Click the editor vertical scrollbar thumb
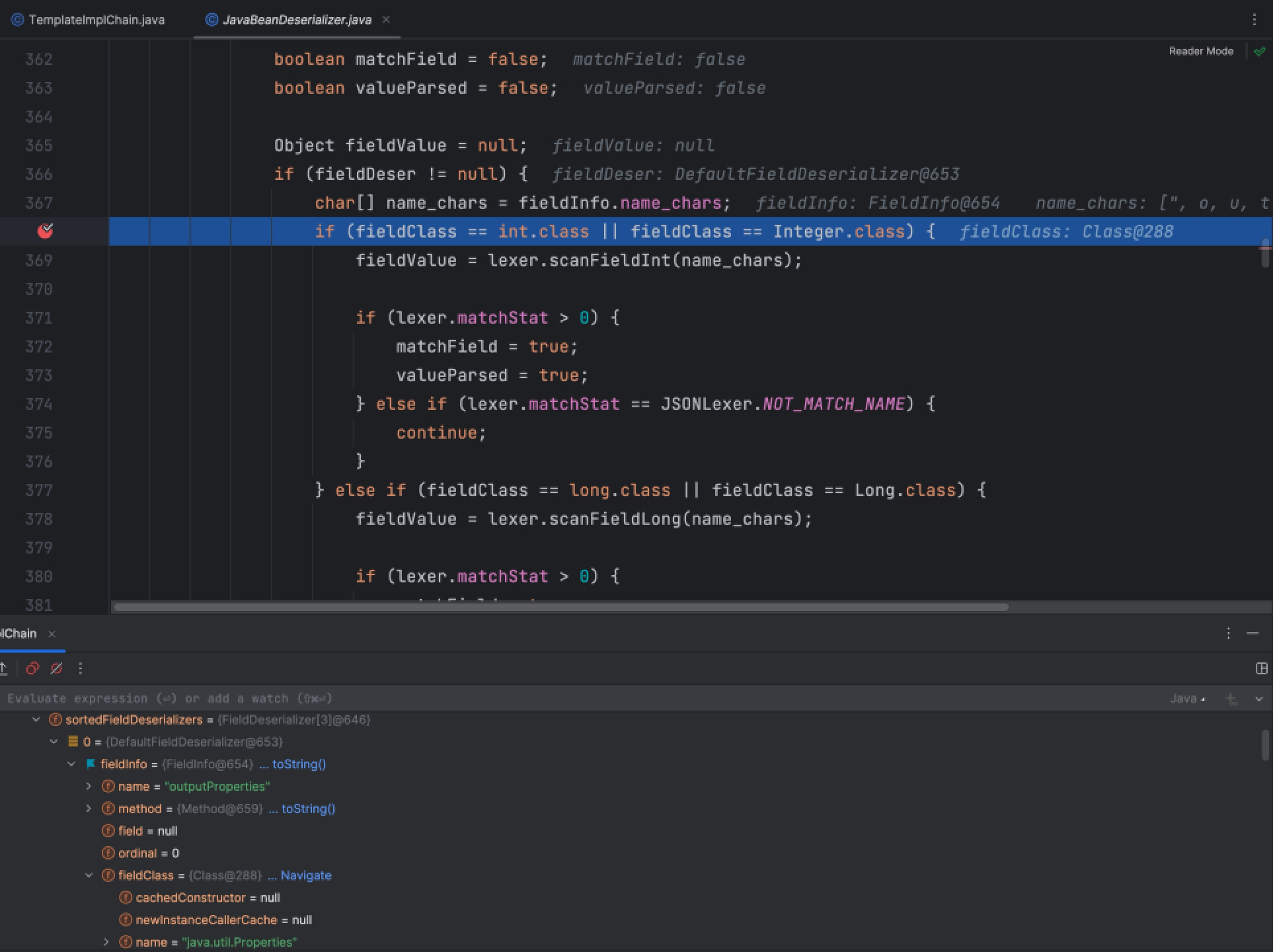Screen dimensions: 1273x952 click(x=1266, y=253)
